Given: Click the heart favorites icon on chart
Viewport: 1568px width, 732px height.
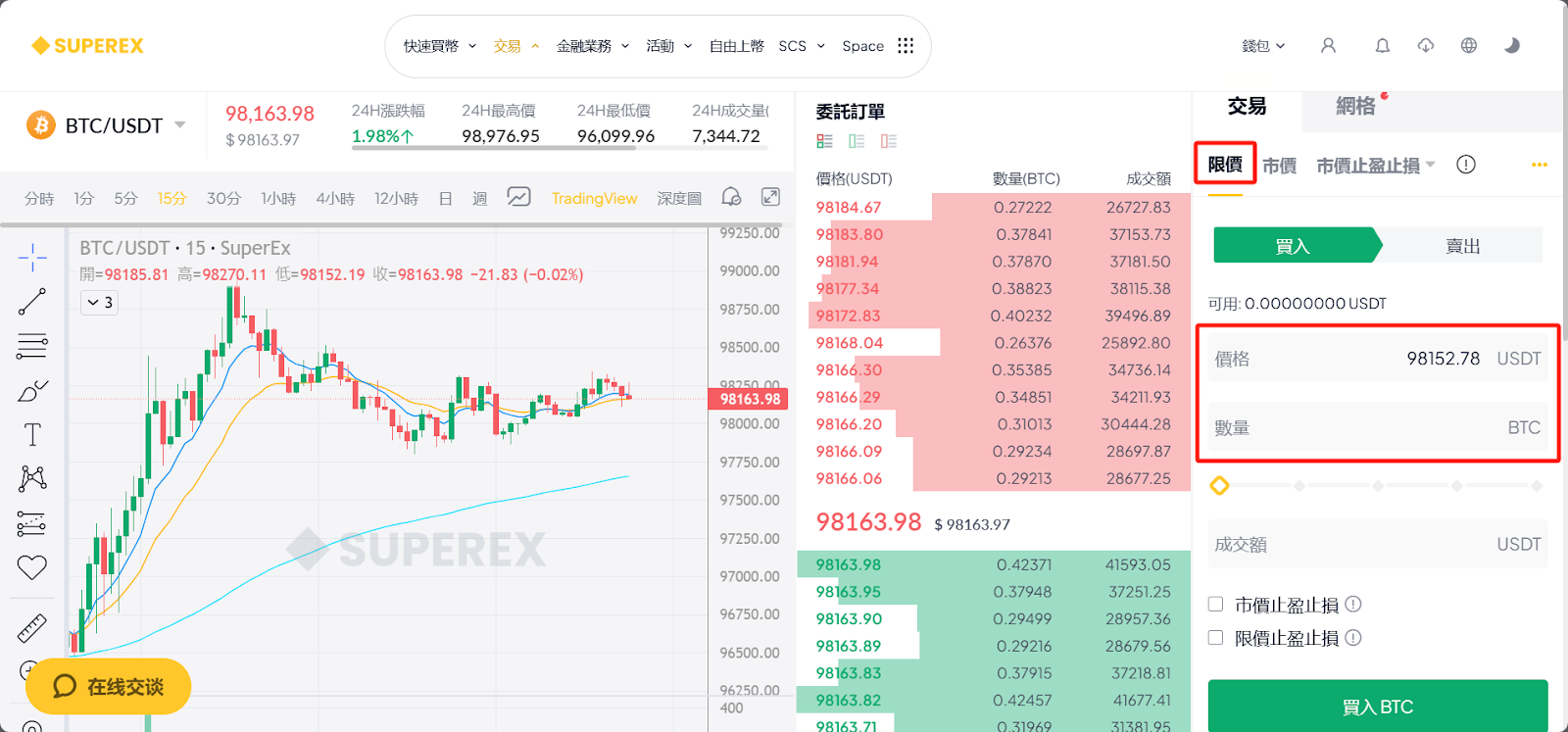Looking at the screenshot, I should [x=32, y=567].
